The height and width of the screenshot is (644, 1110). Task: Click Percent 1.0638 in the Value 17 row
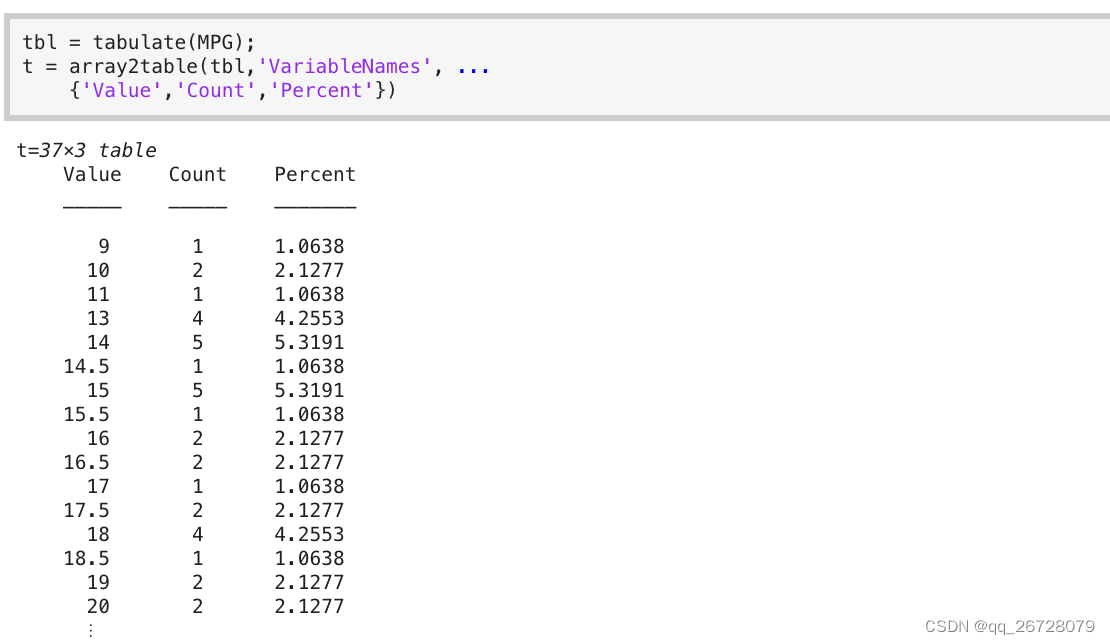click(x=309, y=487)
